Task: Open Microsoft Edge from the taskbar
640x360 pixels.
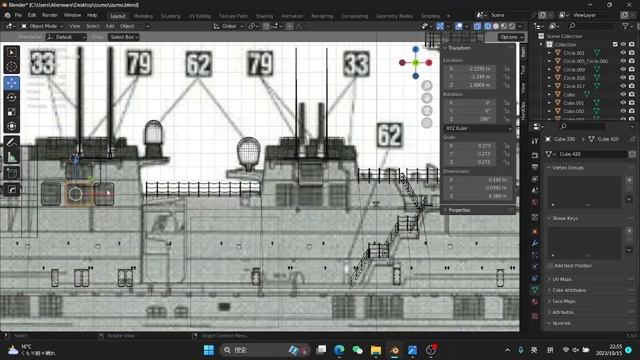Action: click(339, 350)
